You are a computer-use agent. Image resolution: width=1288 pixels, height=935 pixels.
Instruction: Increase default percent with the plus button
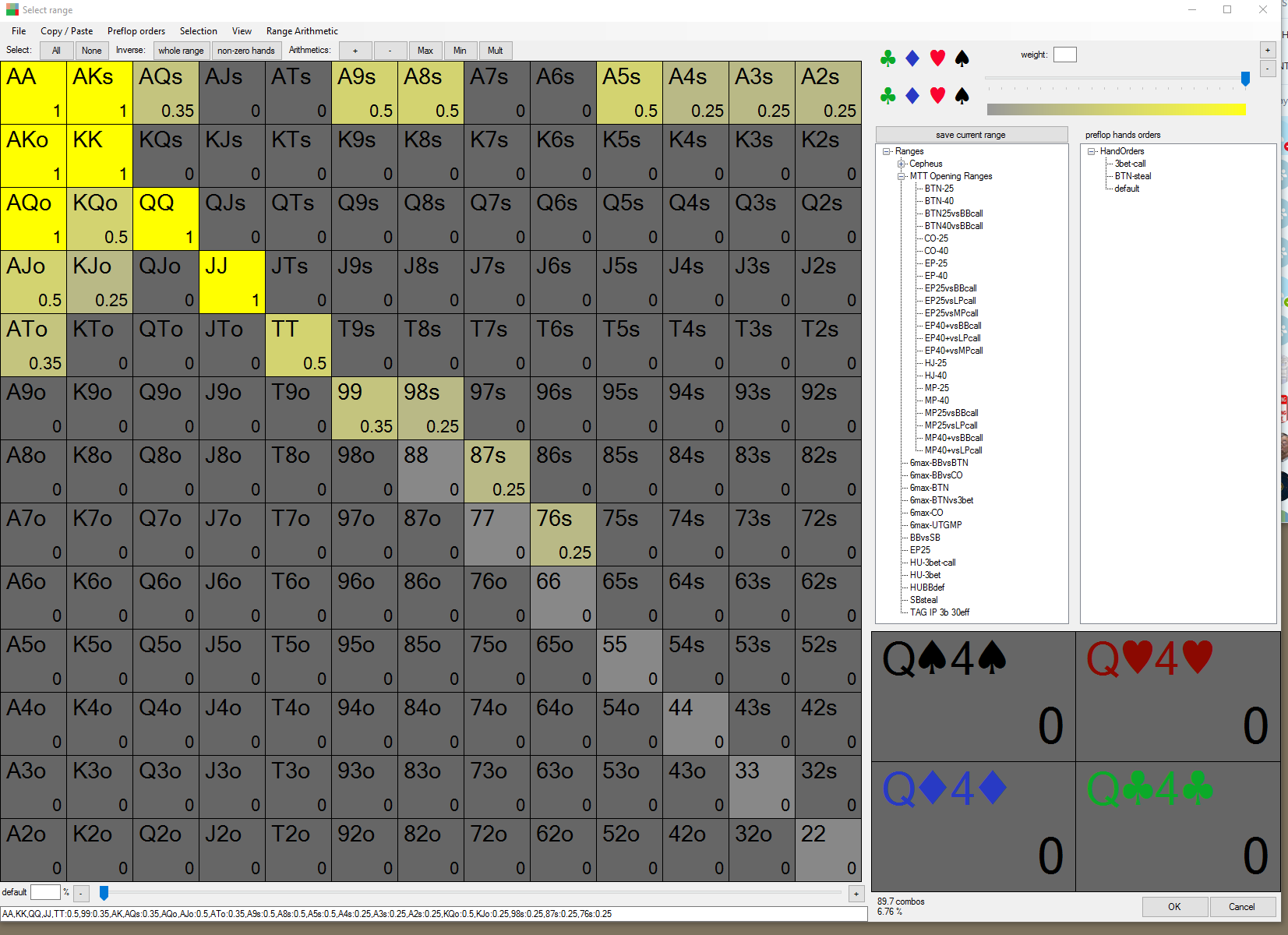(856, 894)
